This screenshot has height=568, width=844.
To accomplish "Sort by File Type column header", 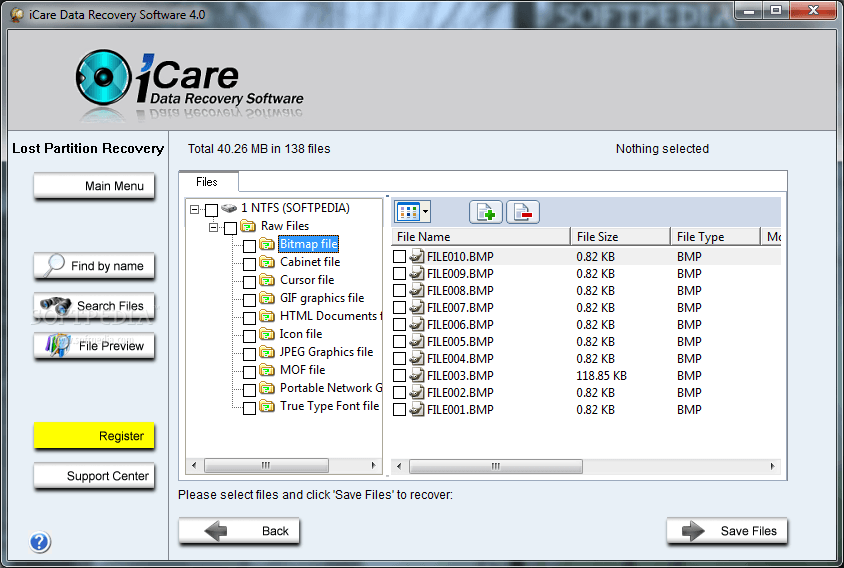I will click(x=715, y=236).
